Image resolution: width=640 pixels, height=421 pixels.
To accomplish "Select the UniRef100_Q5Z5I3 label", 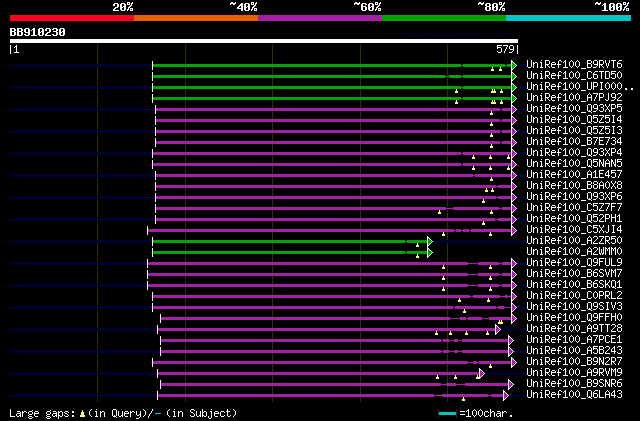I will click(x=574, y=131).
